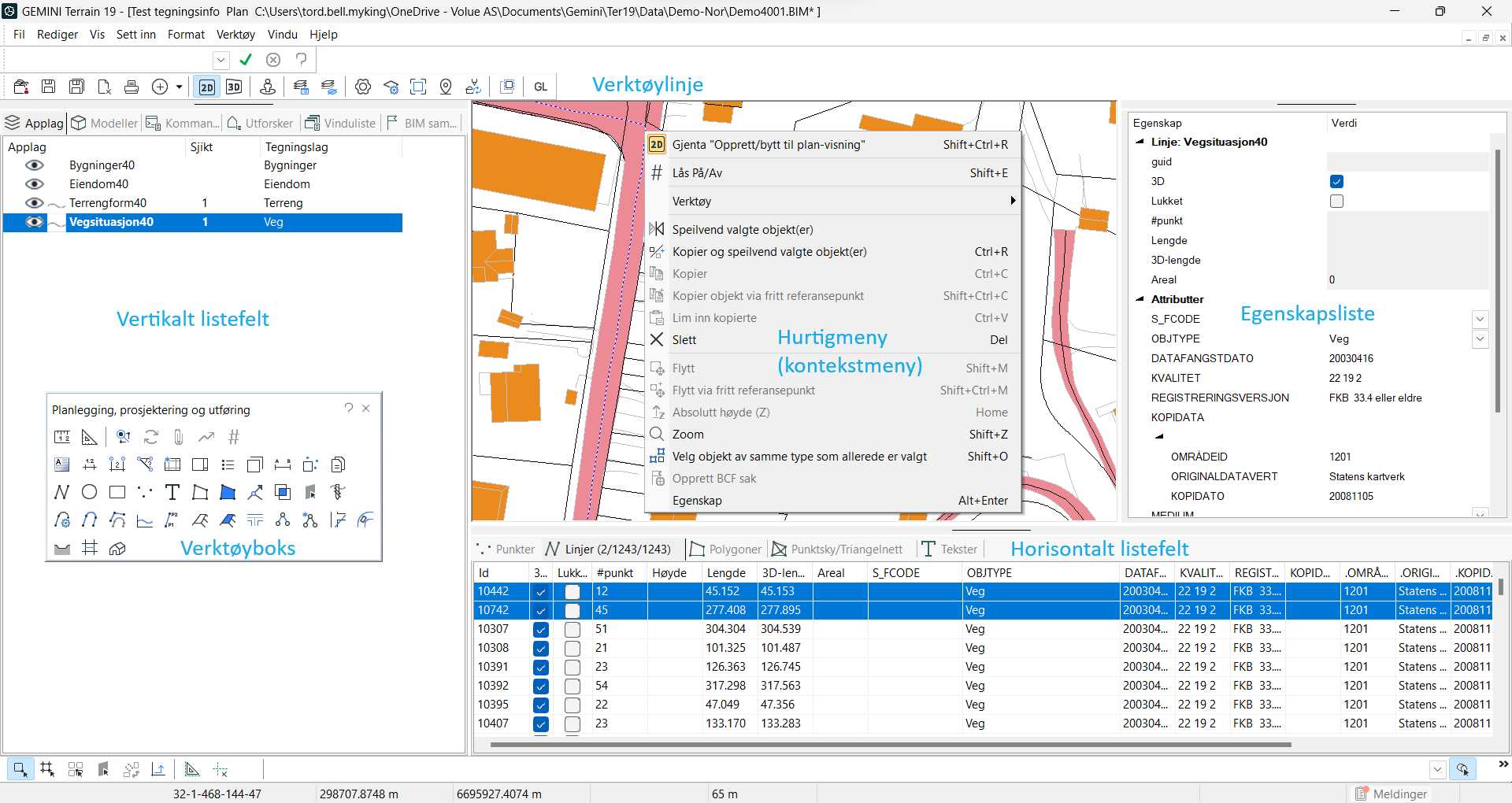Select the rectangle tool in toolbox
Image resolution: width=1512 pixels, height=803 pixels.
pyautogui.click(x=117, y=492)
